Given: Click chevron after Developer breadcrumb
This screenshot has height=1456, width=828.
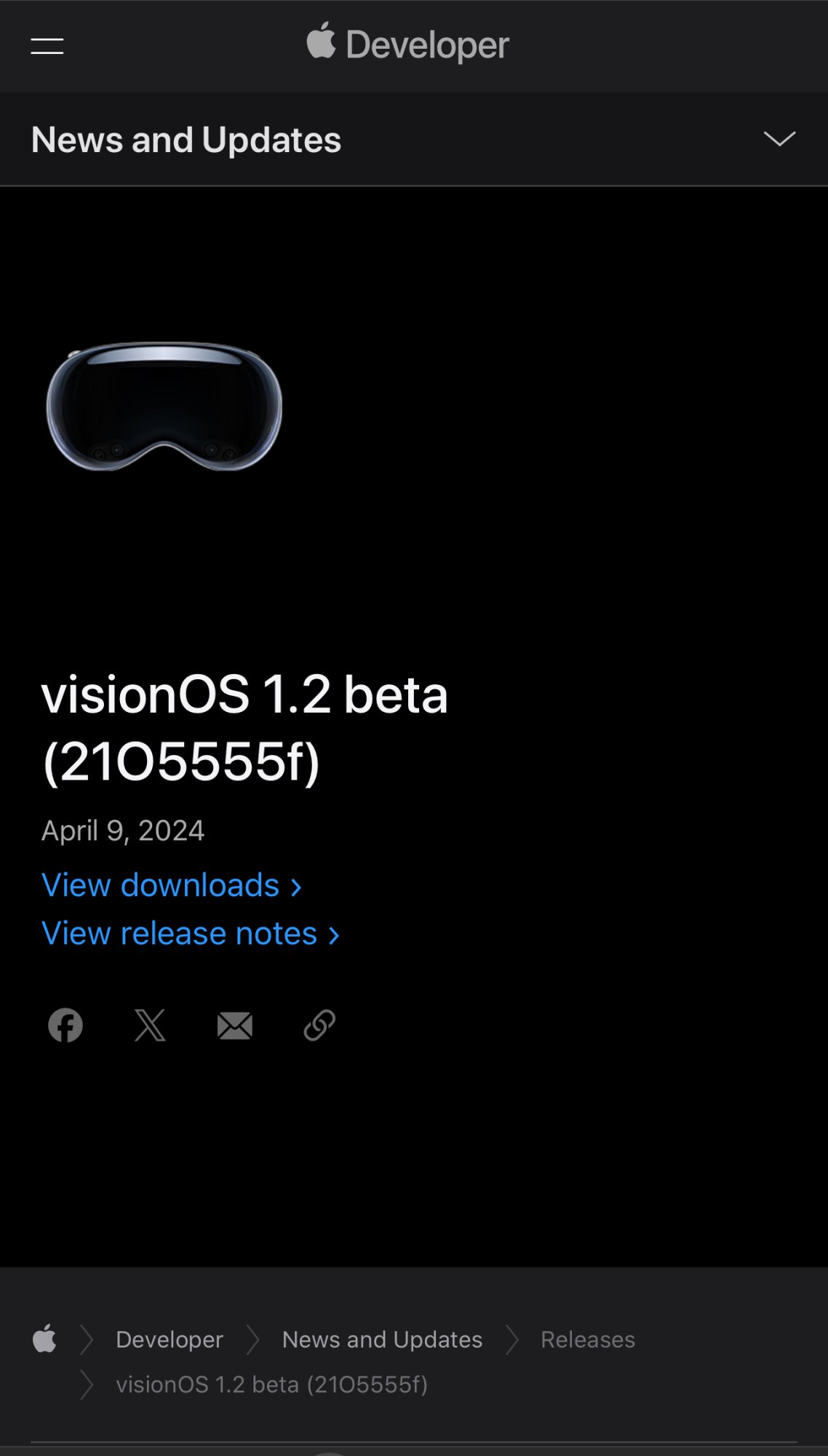Looking at the screenshot, I should (253, 1340).
